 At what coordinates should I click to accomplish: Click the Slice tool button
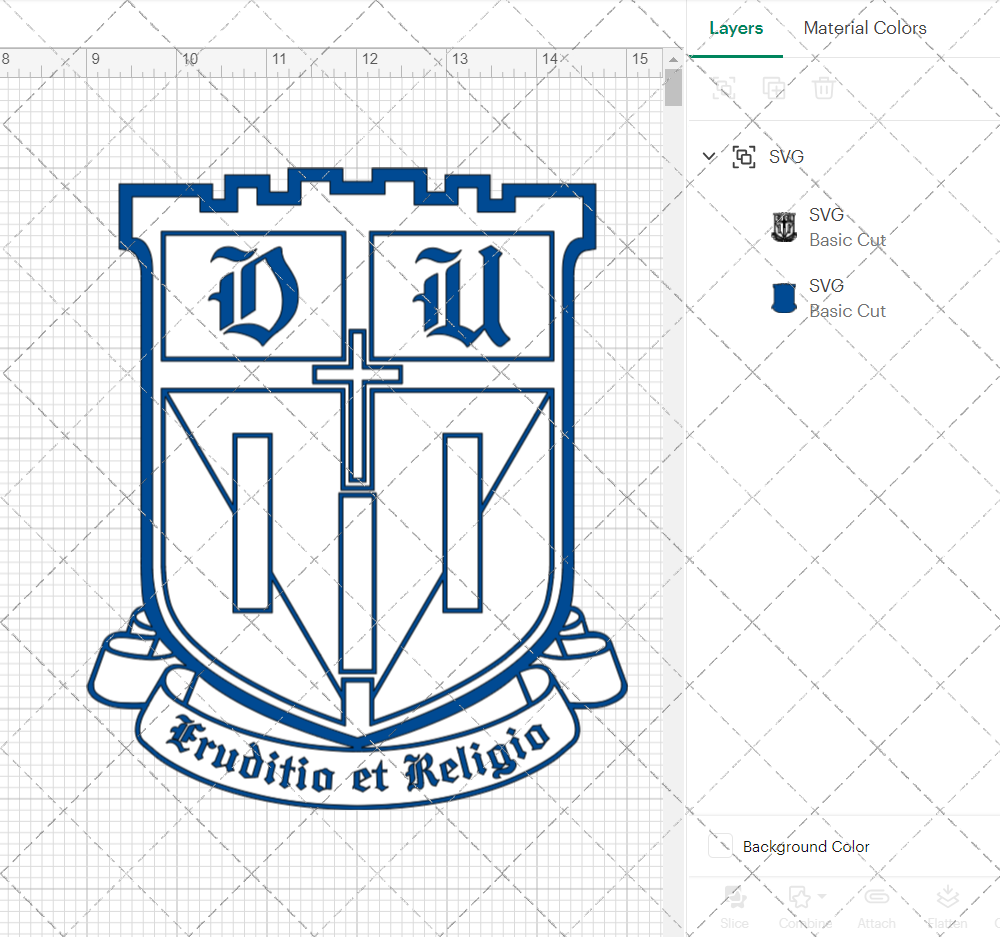tap(734, 906)
